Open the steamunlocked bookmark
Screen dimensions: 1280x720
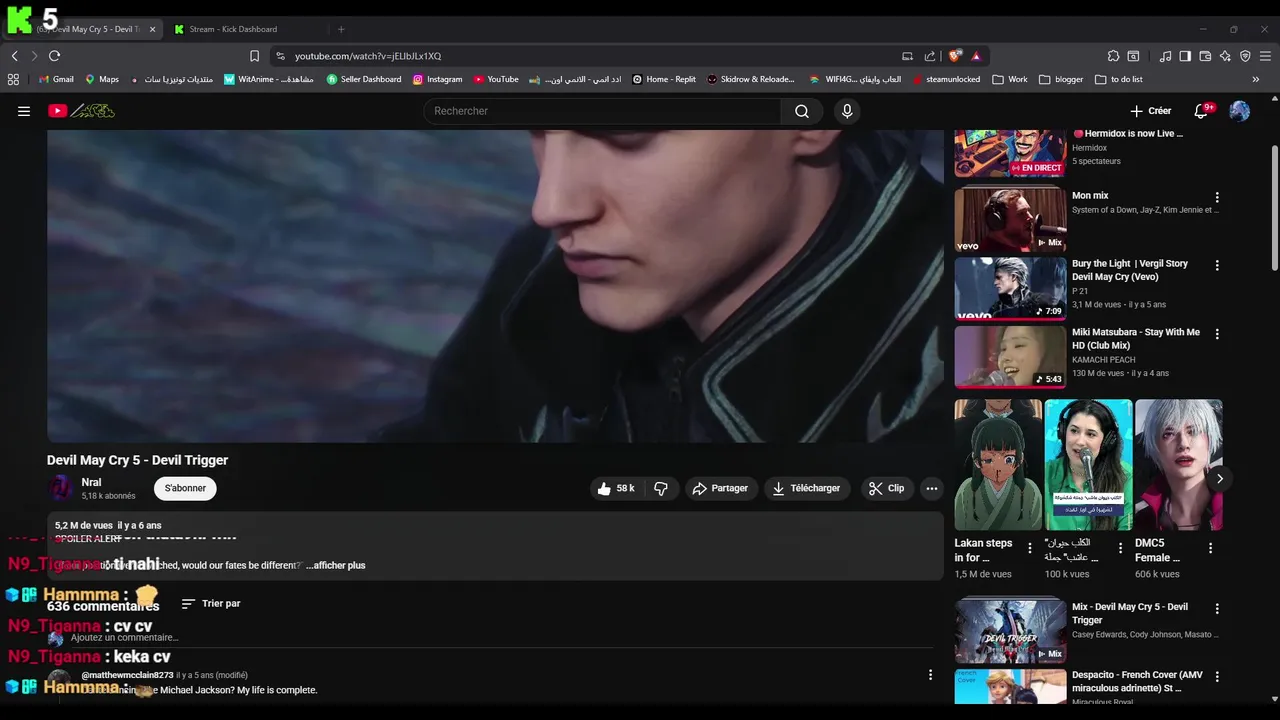[x=946, y=79]
